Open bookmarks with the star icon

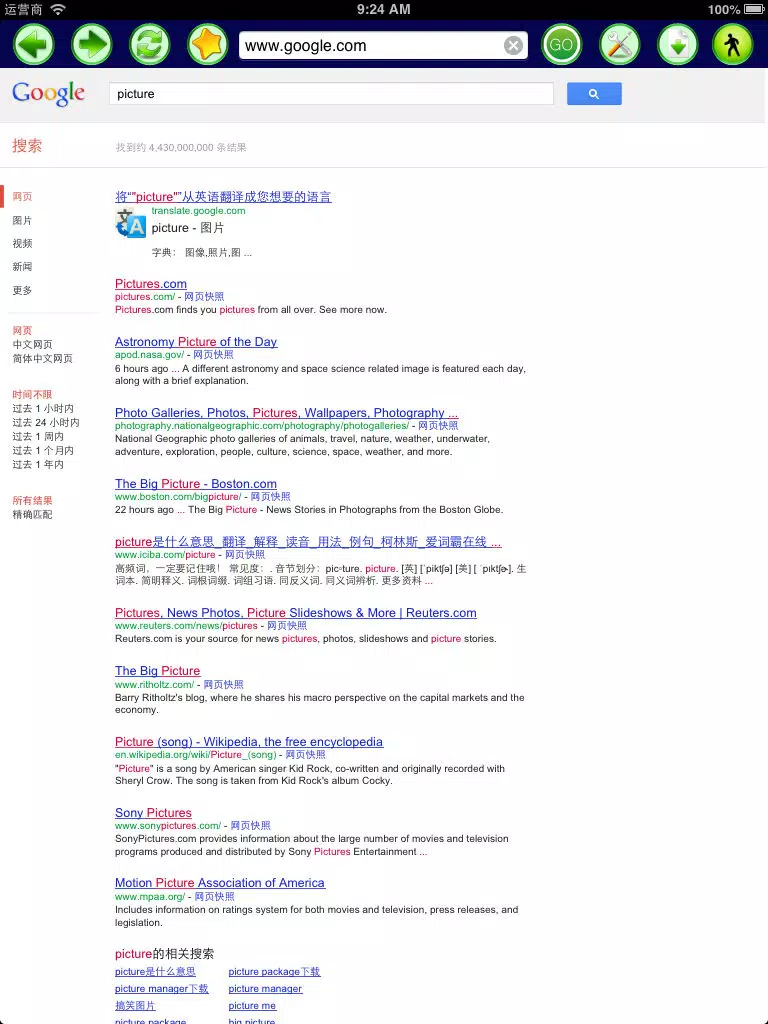tap(208, 45)
